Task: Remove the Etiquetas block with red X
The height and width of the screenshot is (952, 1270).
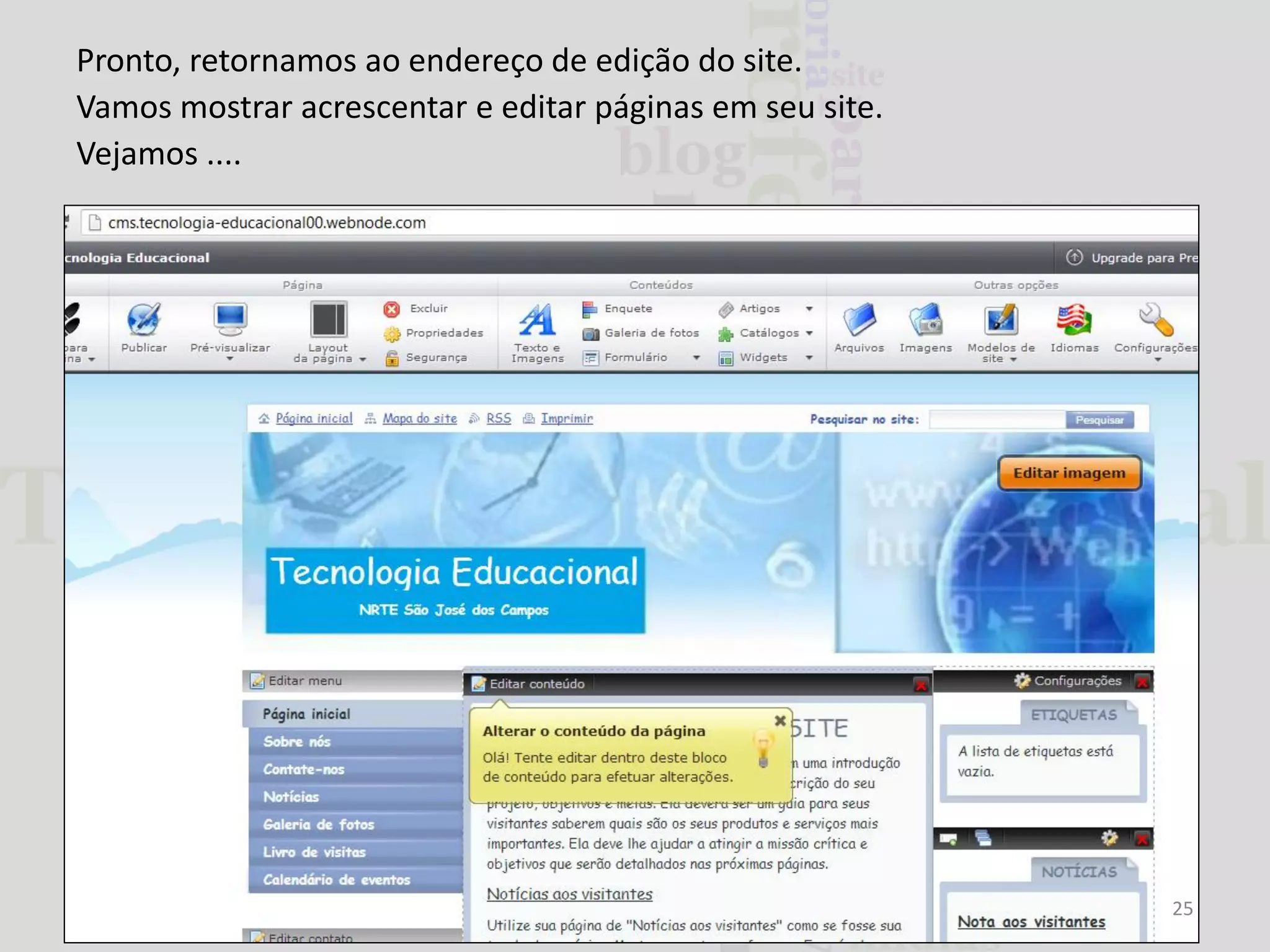Action: [x=1142, y=682]
